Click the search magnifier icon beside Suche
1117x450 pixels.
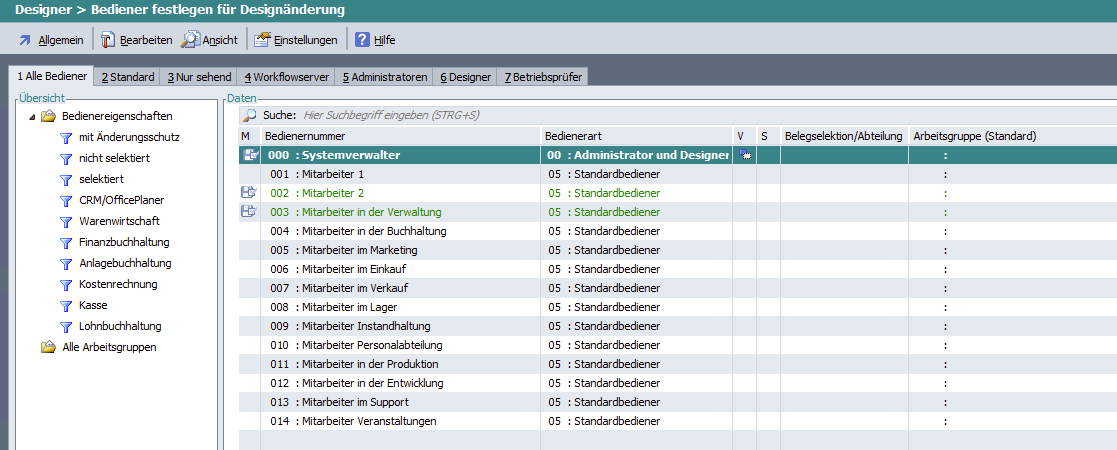tap(249, 115)
